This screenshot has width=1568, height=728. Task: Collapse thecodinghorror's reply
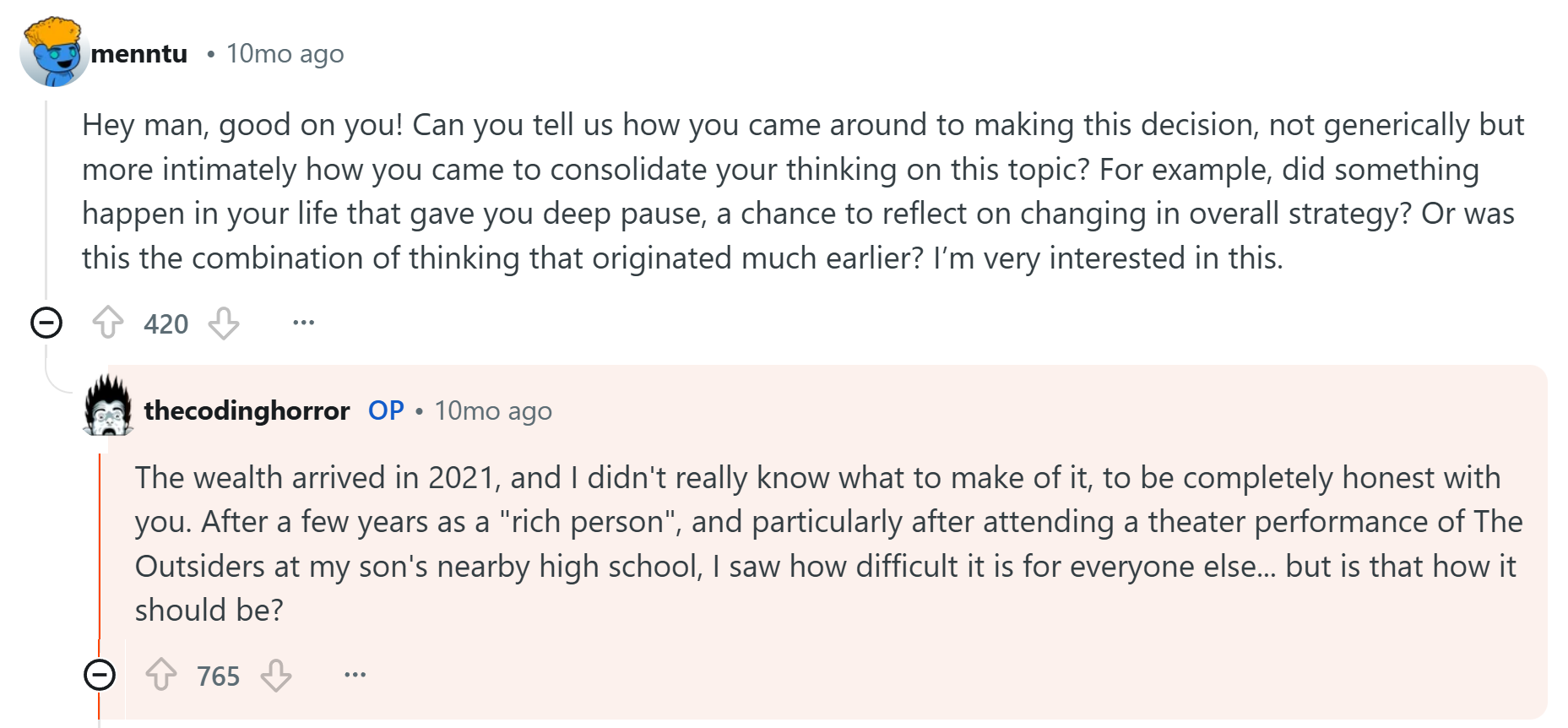pyautogui.click(x=100, y=675)
